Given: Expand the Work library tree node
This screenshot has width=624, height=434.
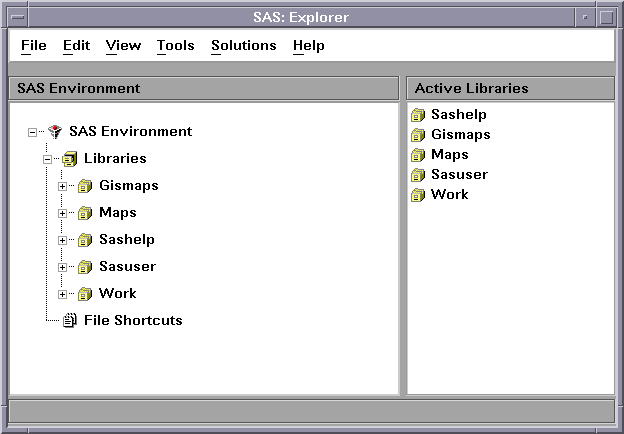Looking at the screenshot, I should pos(62,294).
